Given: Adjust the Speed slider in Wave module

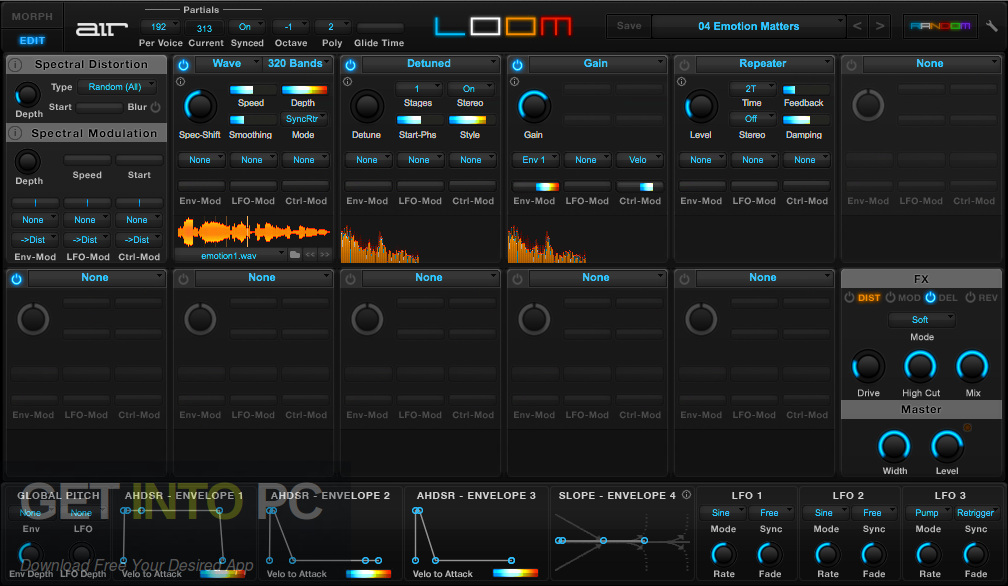Looking at the screenshot, I should [x=252, y=89].
